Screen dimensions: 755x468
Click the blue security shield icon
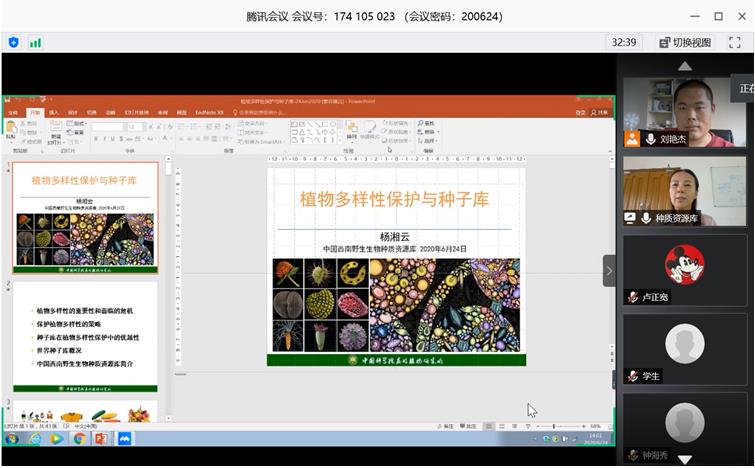point(13,42)
